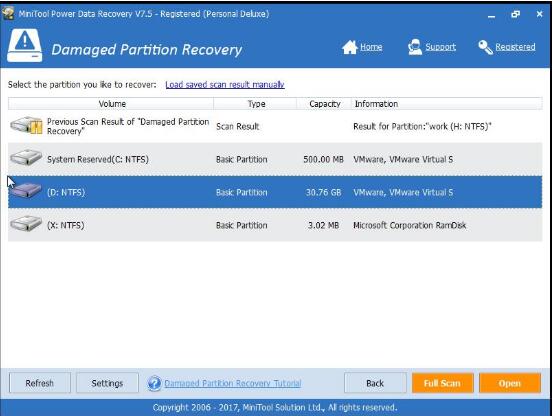Screen dimensions: 552x416
Task: Click 'Result for Partition: work (H: NTFS)' text
Action: [422, 126]
